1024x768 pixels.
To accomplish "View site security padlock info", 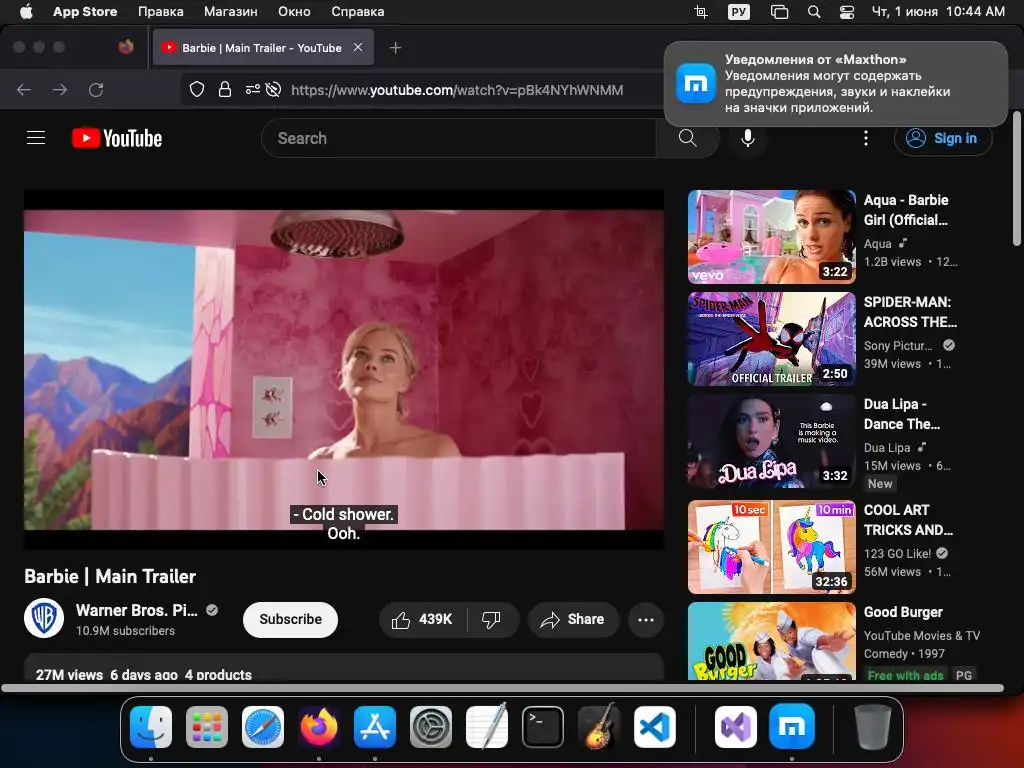I will tap(225, 89).
